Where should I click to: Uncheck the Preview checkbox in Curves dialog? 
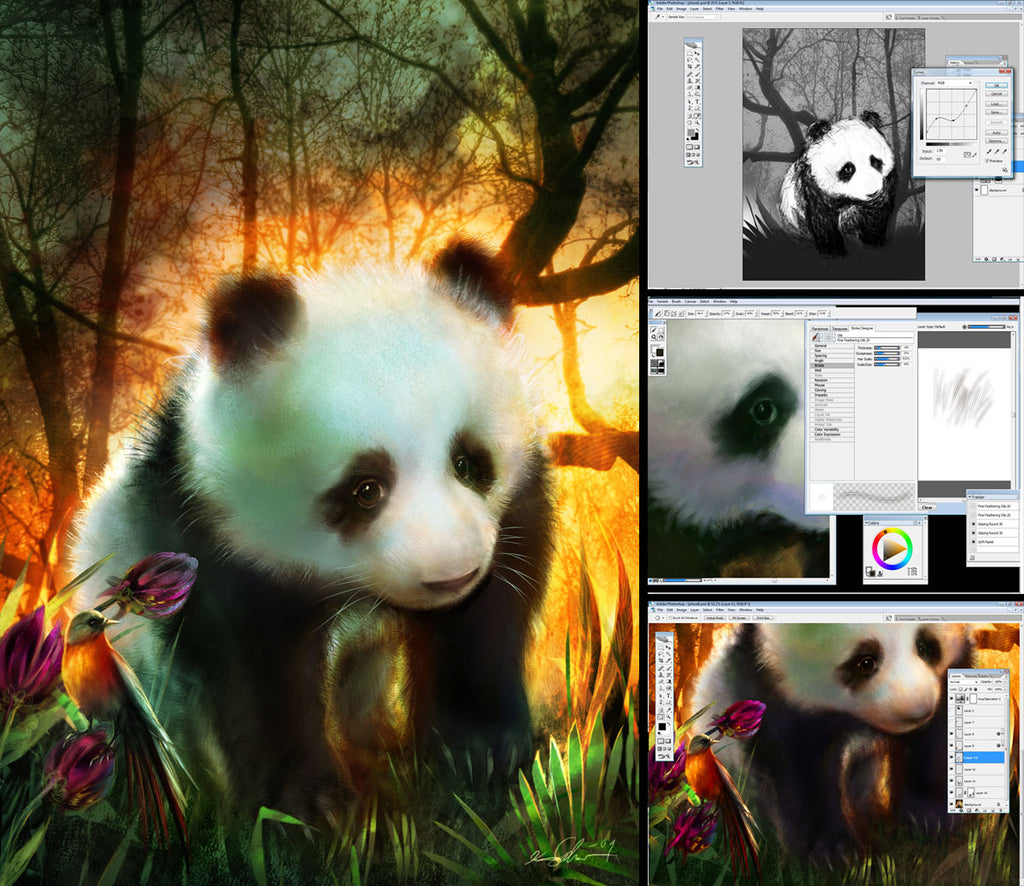[988, 161]
